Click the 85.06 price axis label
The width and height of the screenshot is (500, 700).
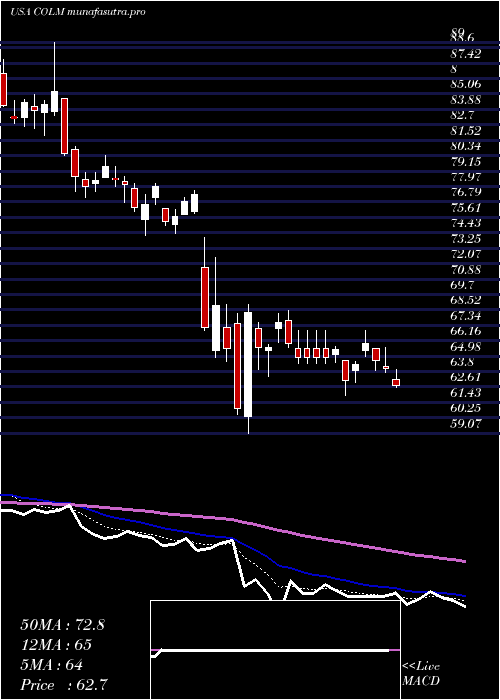pos(466,84)
